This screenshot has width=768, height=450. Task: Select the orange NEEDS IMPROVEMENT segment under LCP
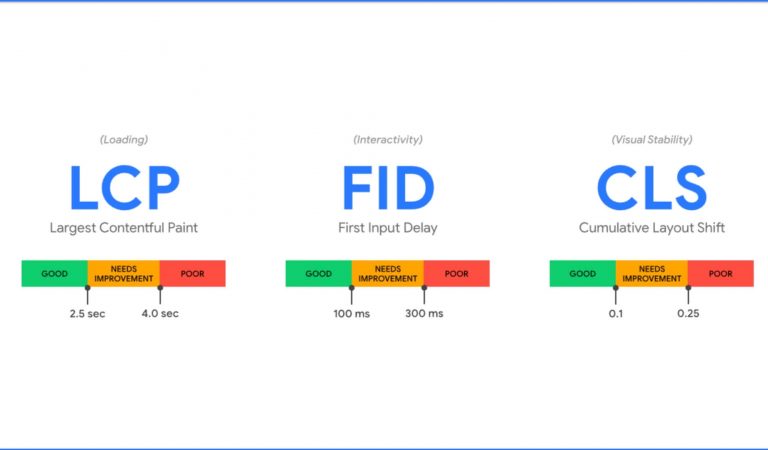124,274
